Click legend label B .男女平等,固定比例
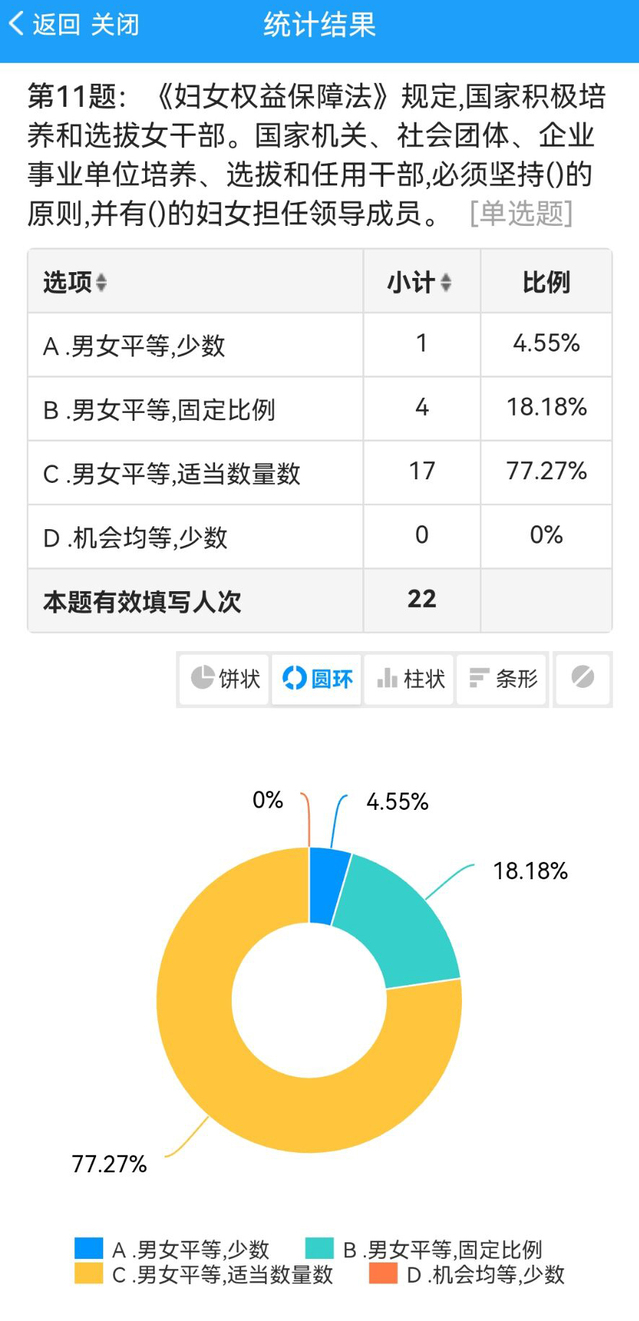Image resolution: width=639 pixels, height=1321 pixels. pyautogui.click(x=442, y=1248)
